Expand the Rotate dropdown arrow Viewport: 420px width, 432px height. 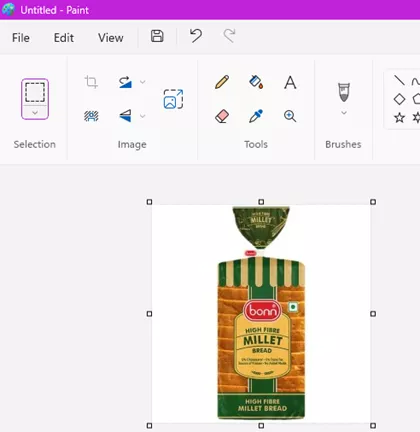pyautogui.click(x=142, y=82)
